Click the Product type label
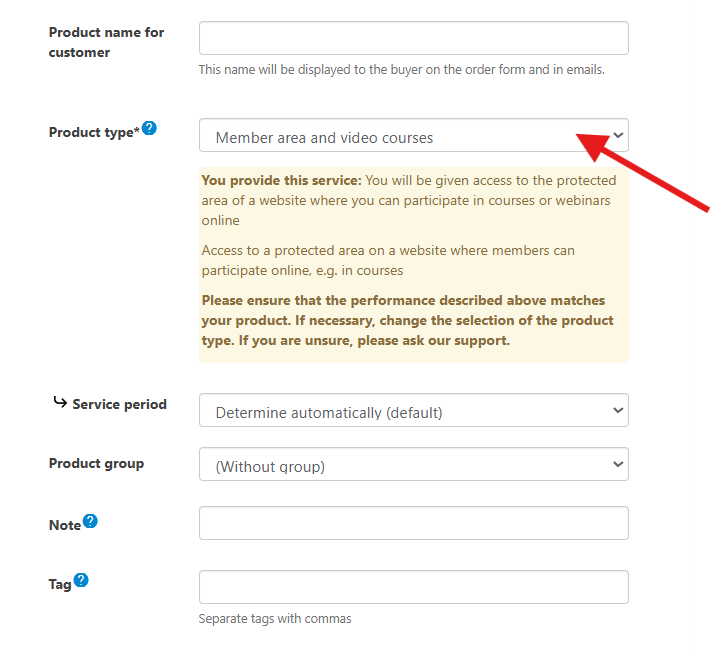Image resolution: width=710 pixels, height=652 pixels. (94, 132)
